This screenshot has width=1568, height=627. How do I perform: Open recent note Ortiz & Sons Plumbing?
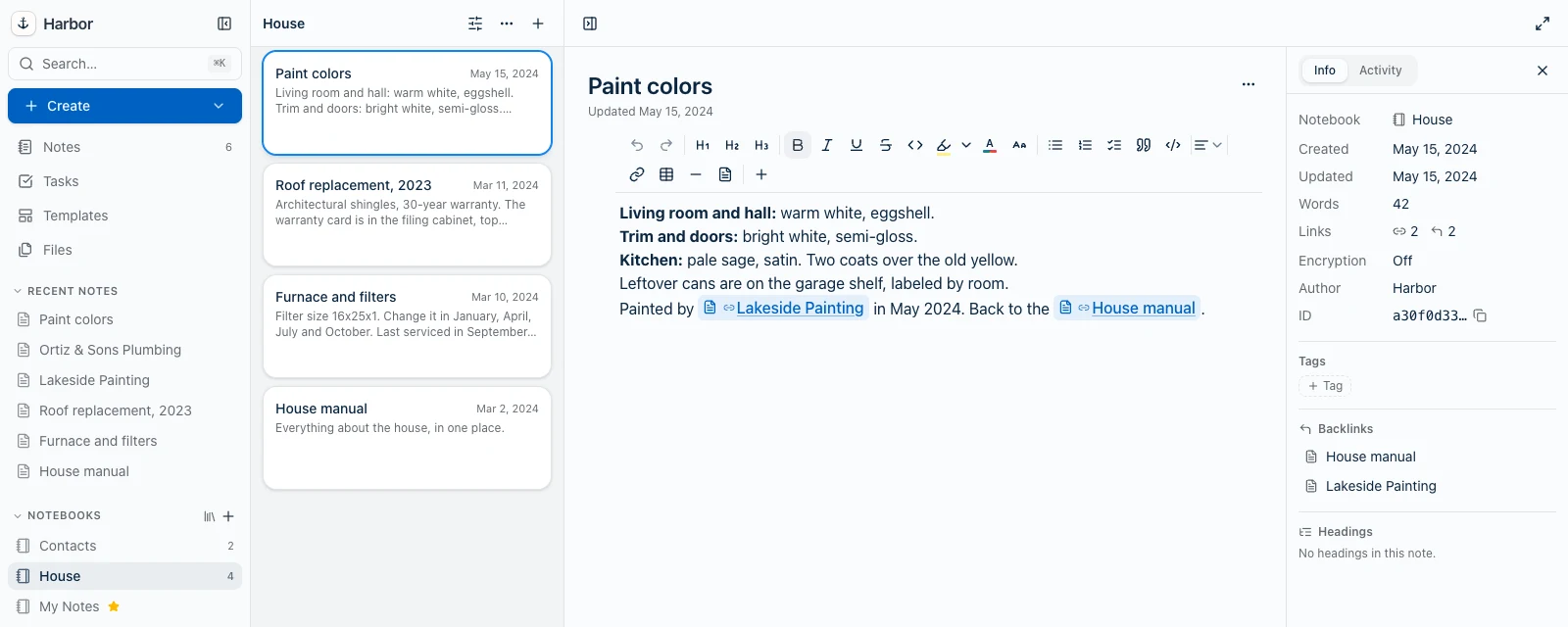(125, 350)
